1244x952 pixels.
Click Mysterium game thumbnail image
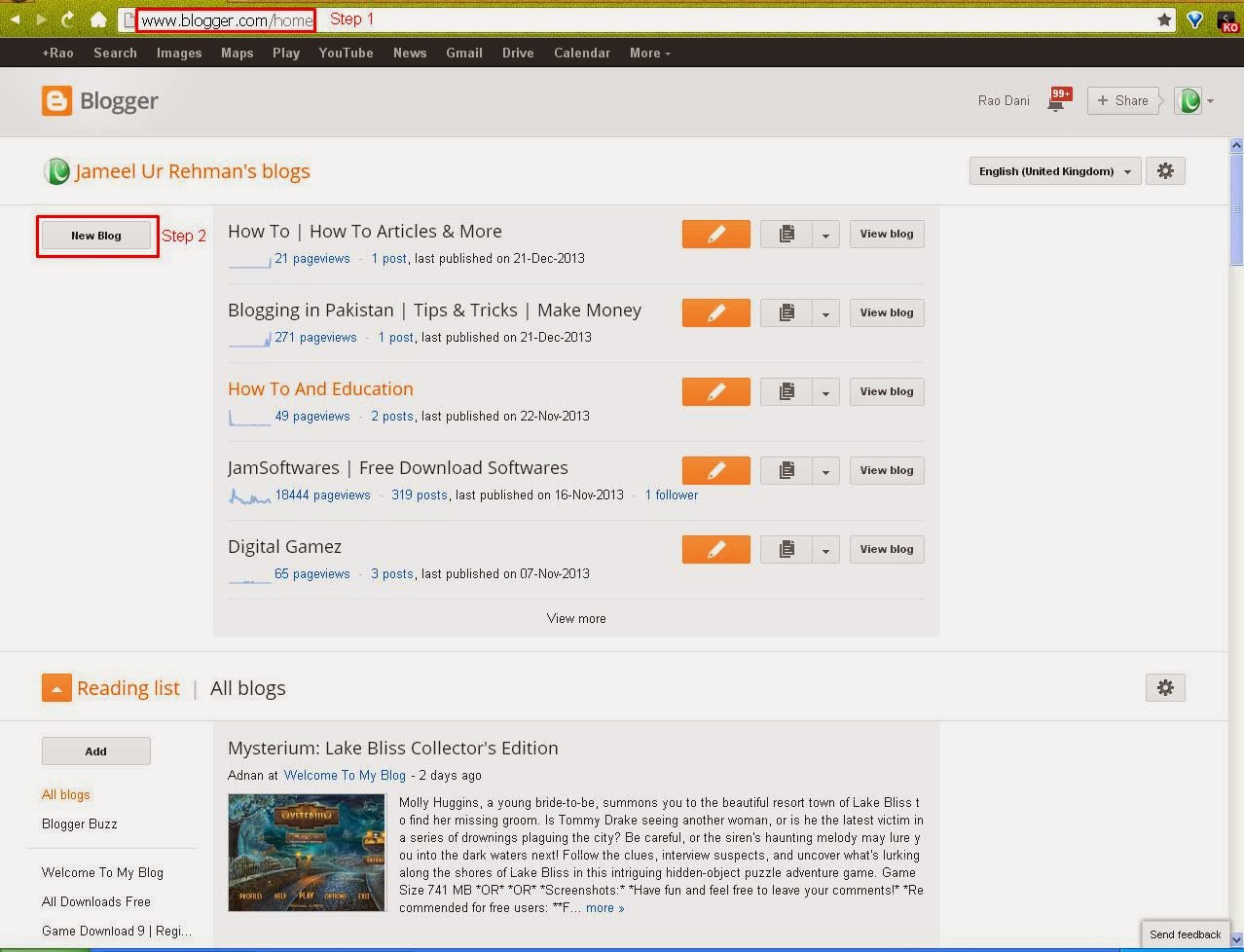coord(307,853)
